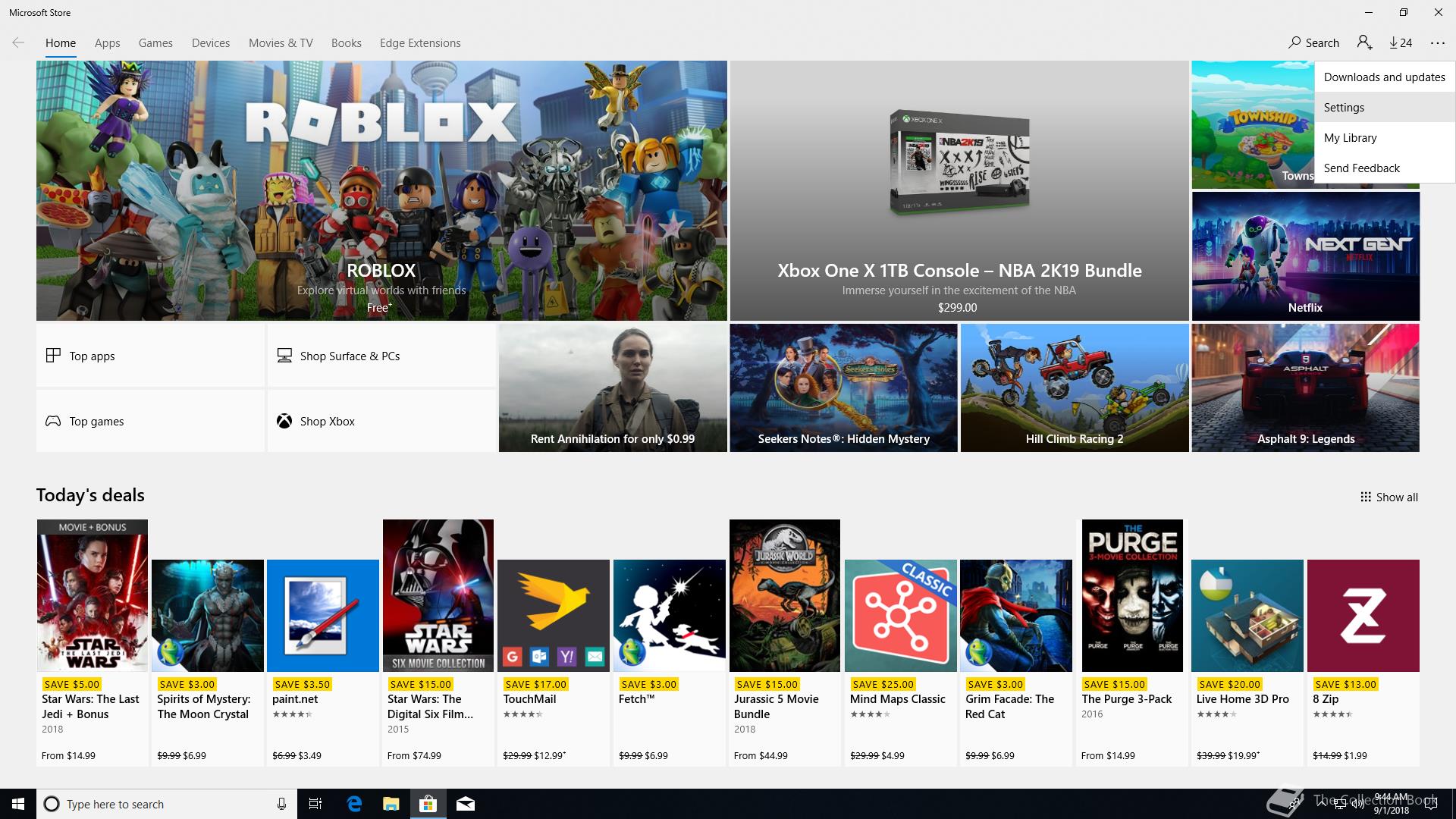The height and width of the screenshot is (819, 1456).
Task: Switch to the Games tab
Action: pyautogui.click(x=155, y=43)
